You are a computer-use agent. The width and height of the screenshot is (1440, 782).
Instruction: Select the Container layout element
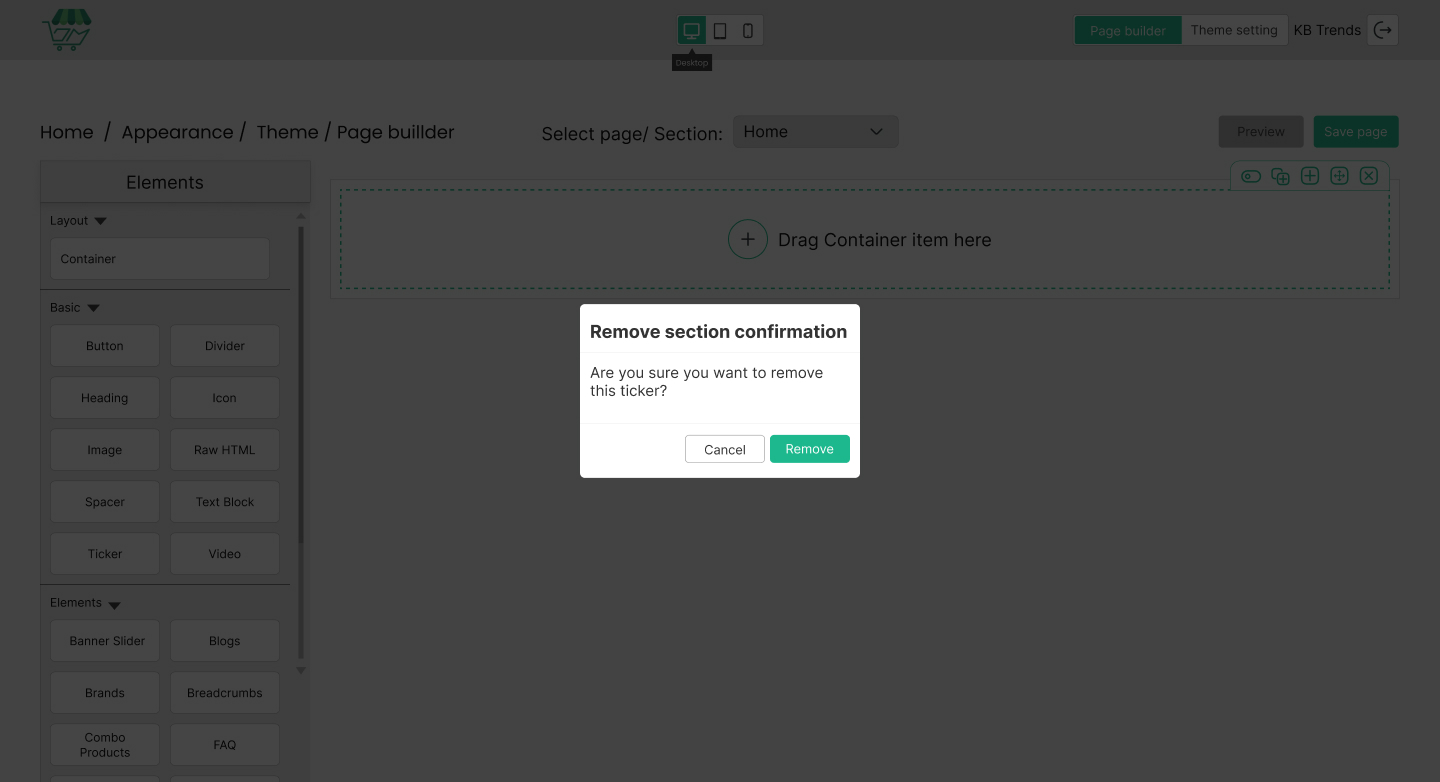tap(160, 259)
